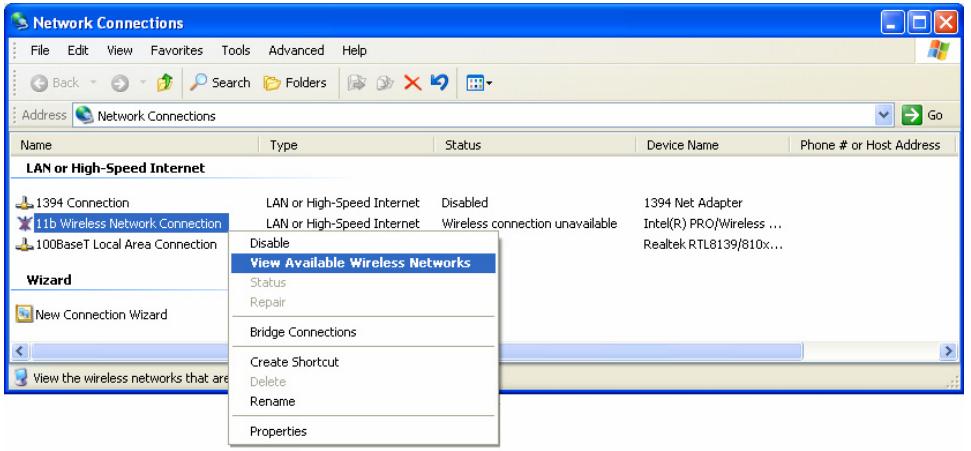Screen dimensions: 971x451
Task: Click New Connection Wizard label
Action: [101, 315]
